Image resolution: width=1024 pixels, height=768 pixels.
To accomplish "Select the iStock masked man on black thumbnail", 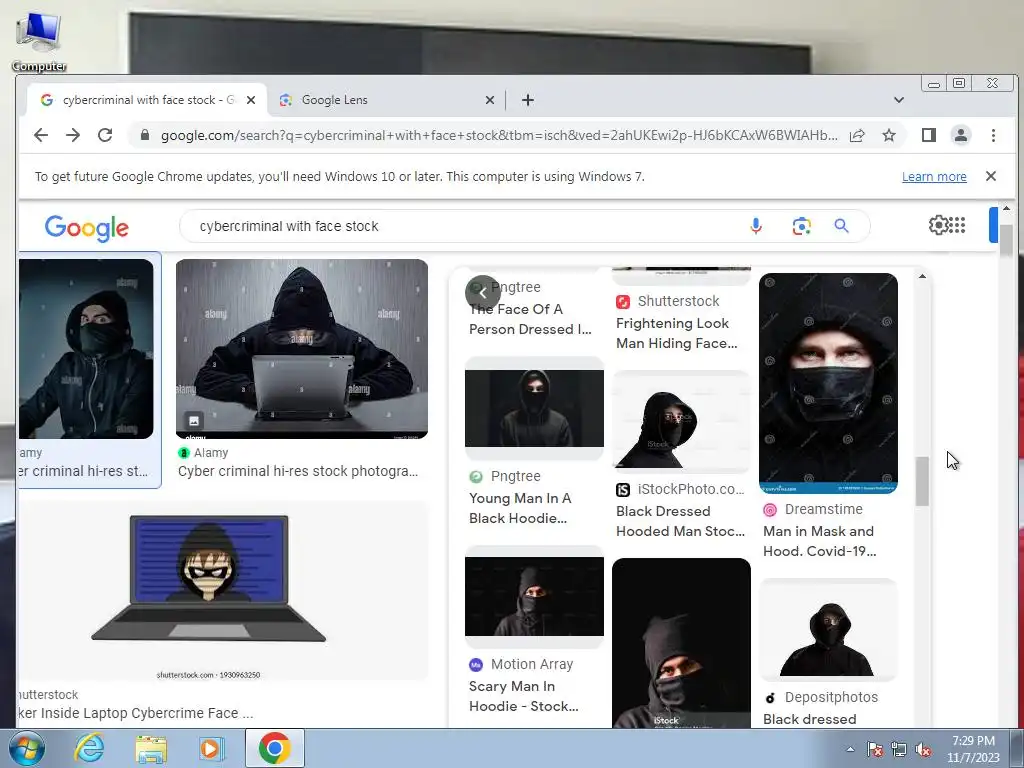I will click(x=681, y=643).
